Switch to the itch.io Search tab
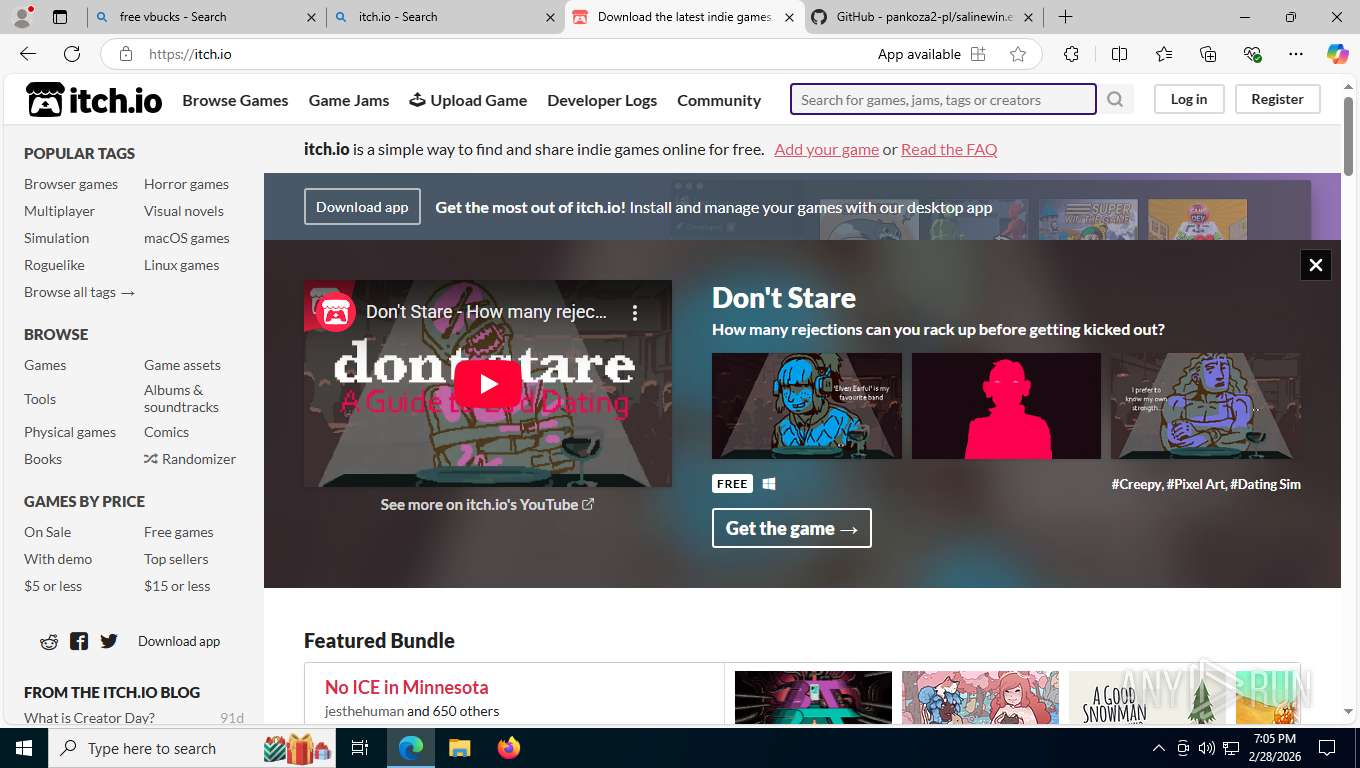This screenshot has height=768, width=1360. (x=445, y=17)
